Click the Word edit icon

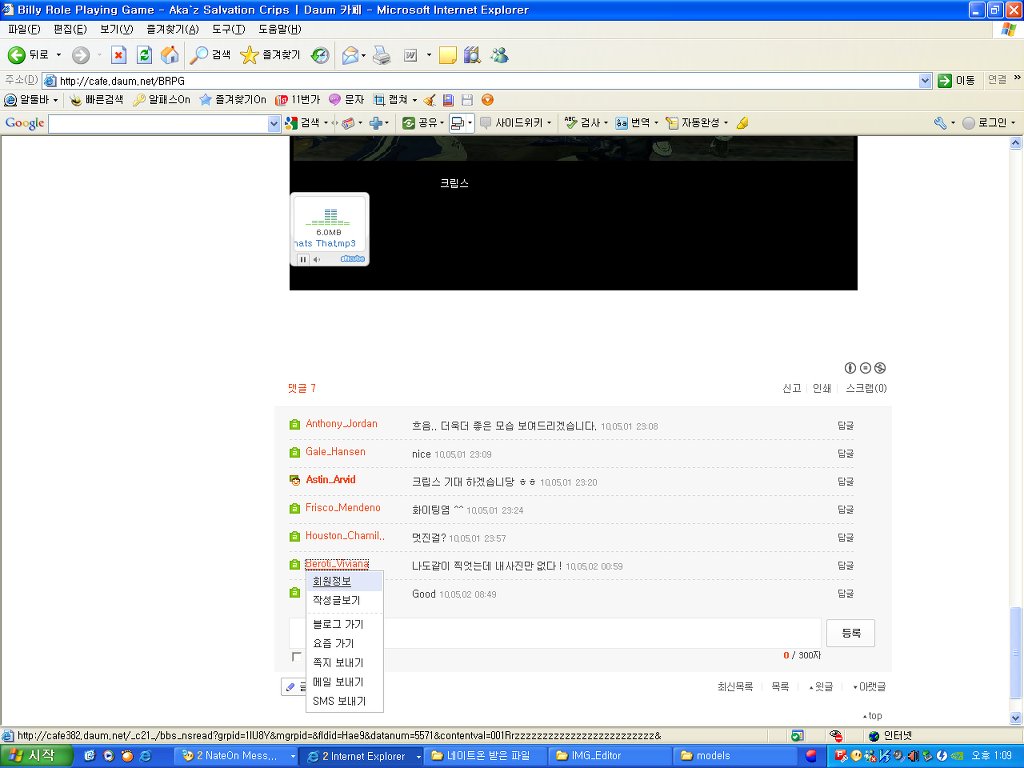(x=410, y=56)
